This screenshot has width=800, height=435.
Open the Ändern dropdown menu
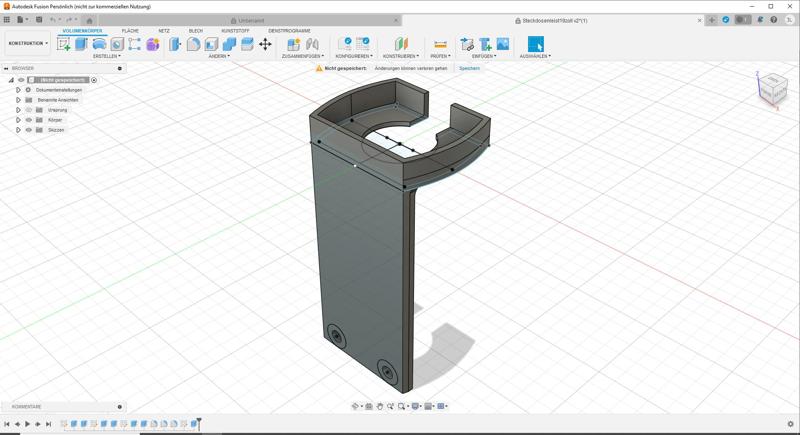pyautogui.click(x=219, y=57)
